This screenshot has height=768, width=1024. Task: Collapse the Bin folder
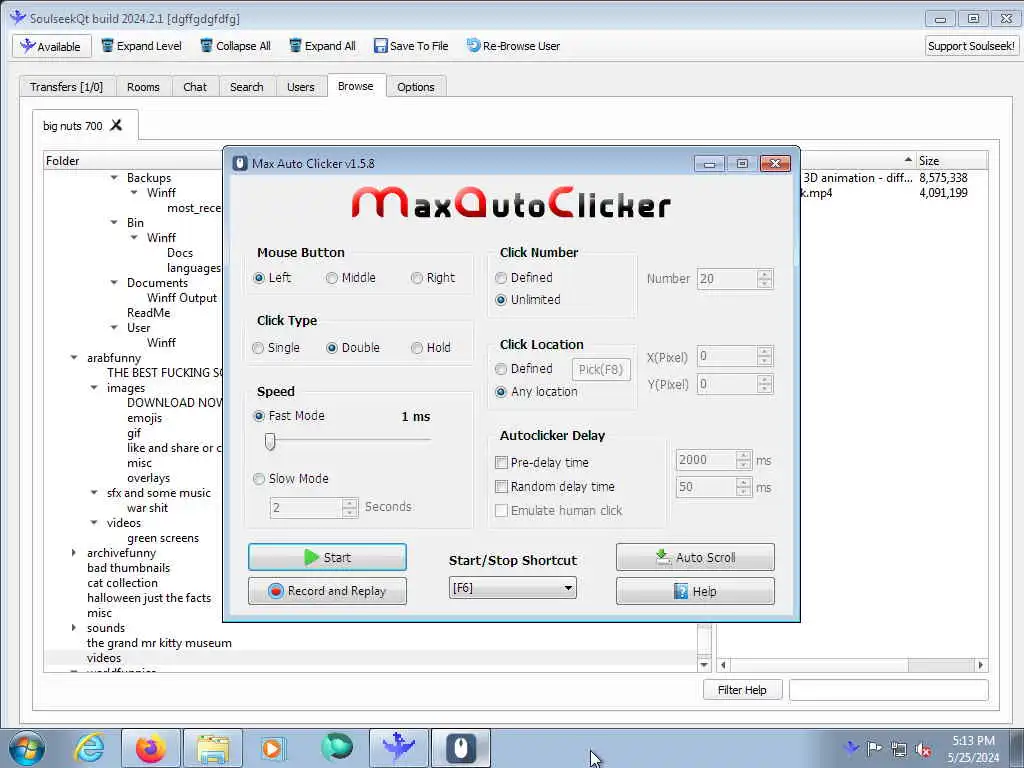point(114,223)
